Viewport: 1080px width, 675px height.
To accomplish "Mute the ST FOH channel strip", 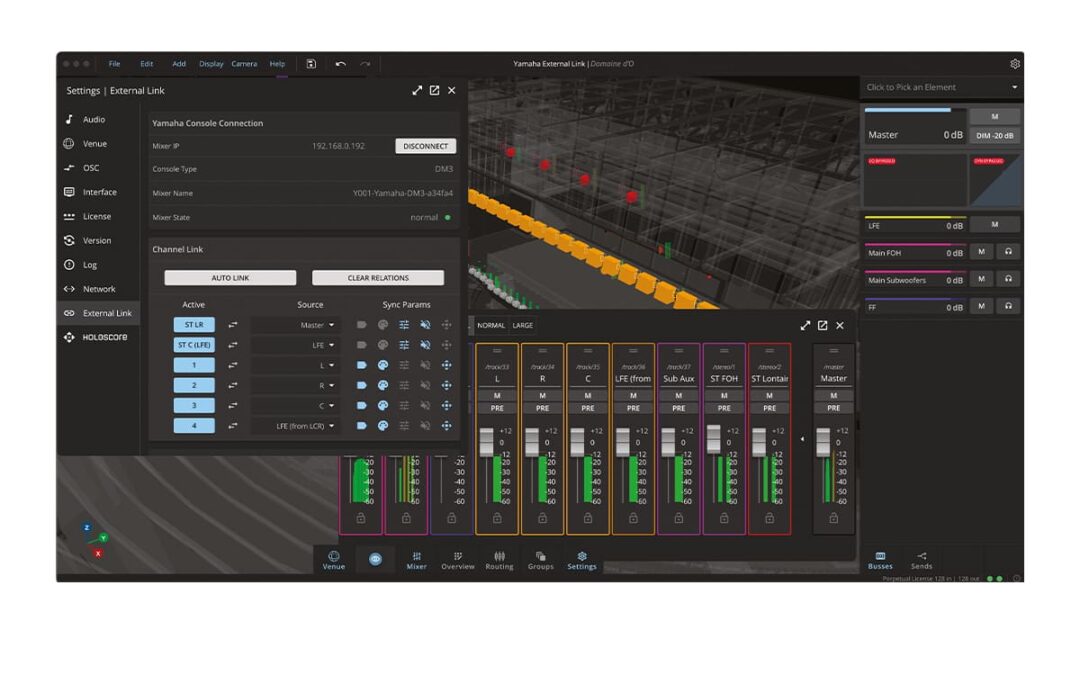I will [724, 395].
